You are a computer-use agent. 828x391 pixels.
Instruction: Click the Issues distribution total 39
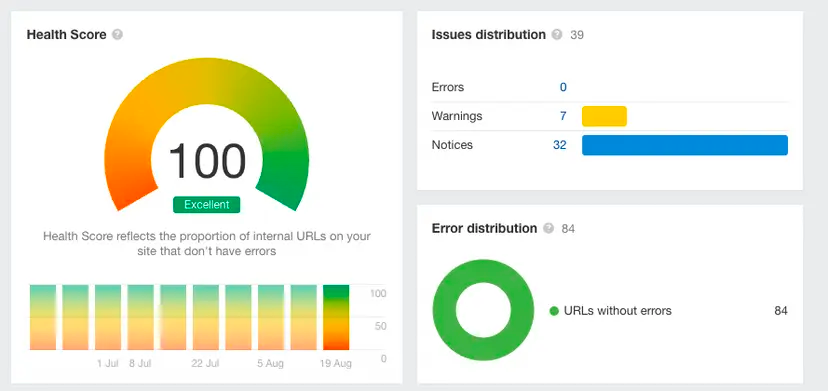577,35
